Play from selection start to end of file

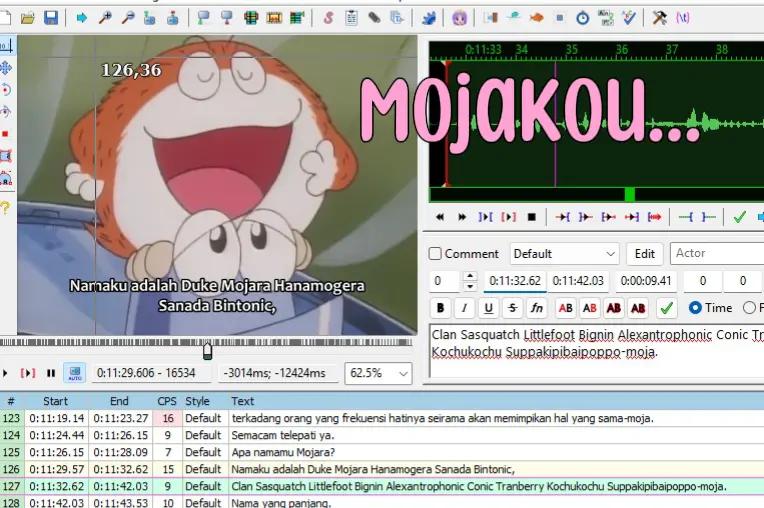coord(654,217)
